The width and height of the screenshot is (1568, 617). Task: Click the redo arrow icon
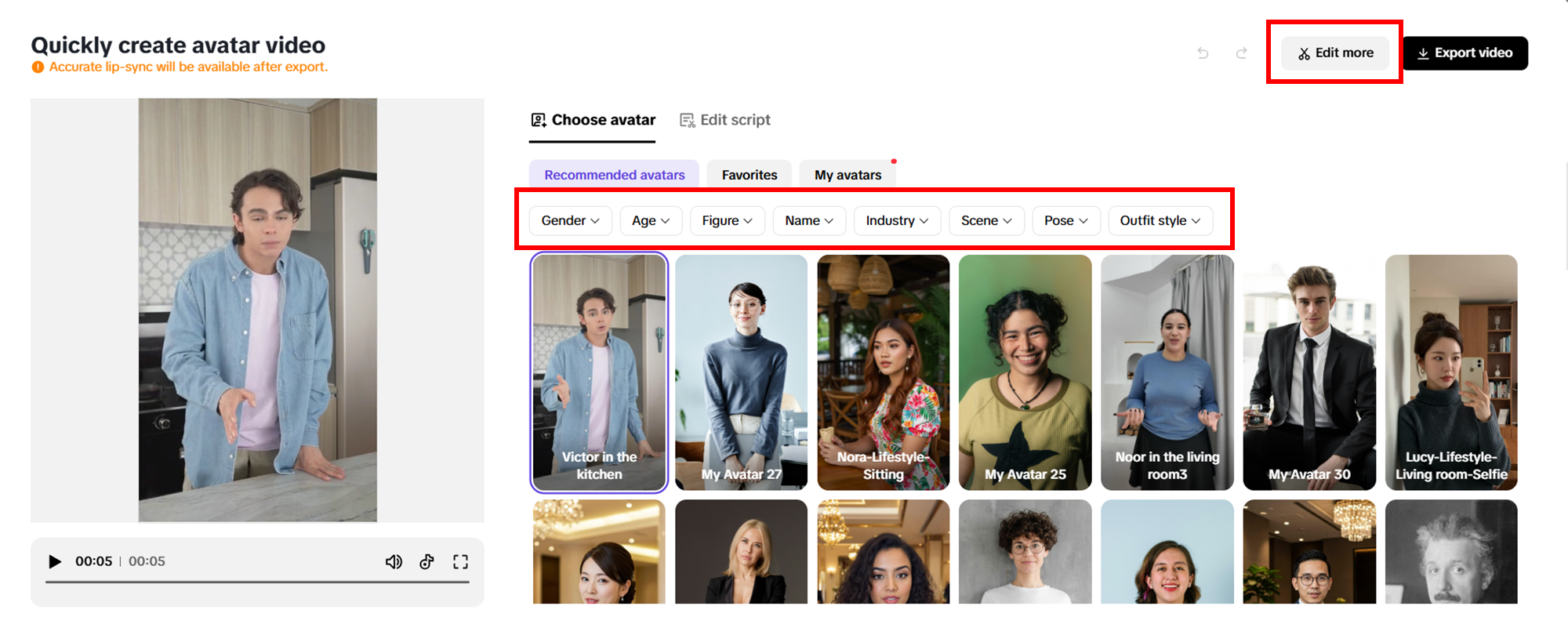[x=1241, y=53]
